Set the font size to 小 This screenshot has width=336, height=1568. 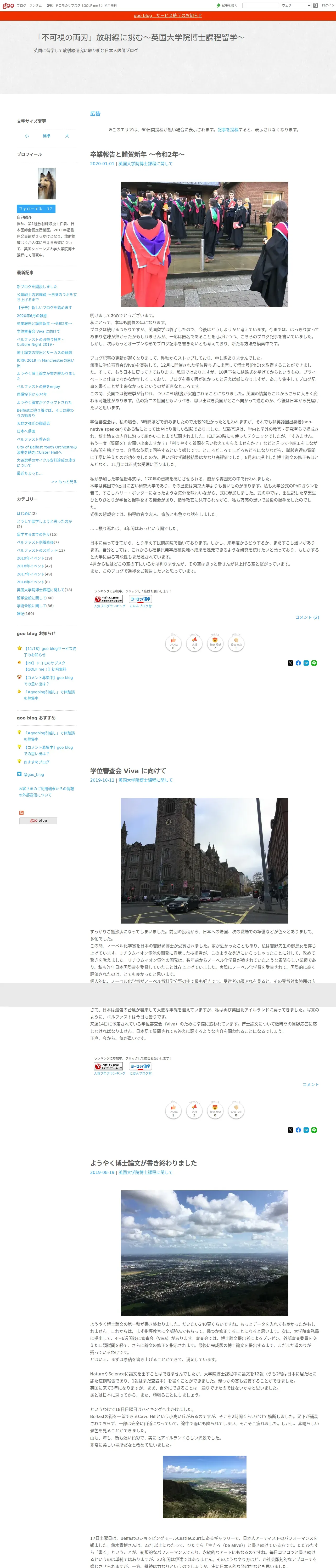point(27,136)
